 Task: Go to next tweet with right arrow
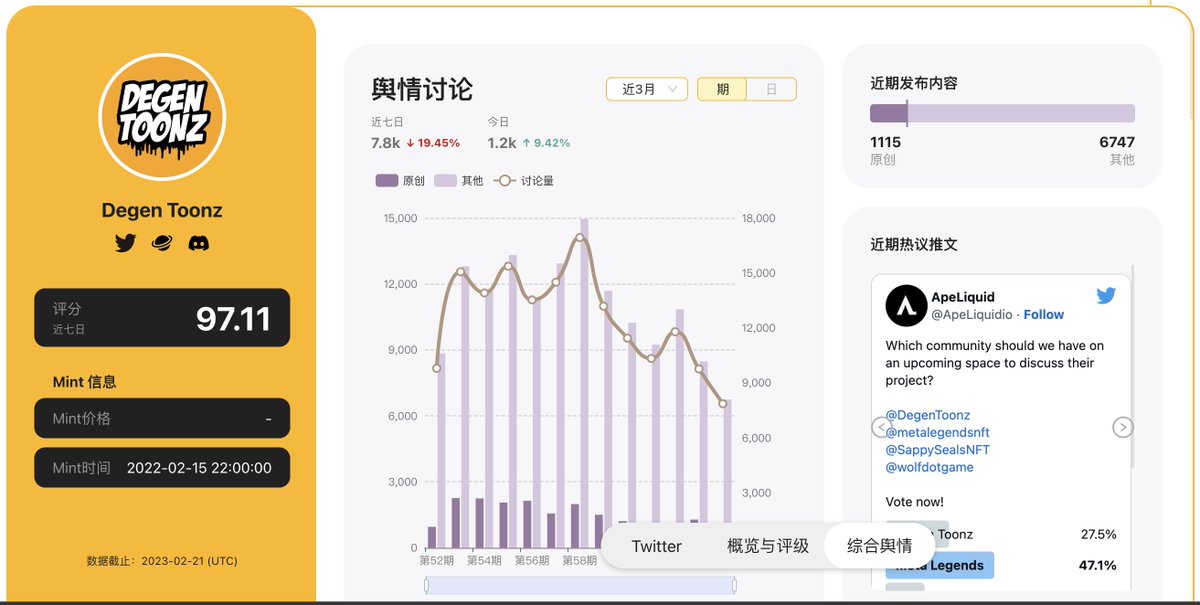pyautogui.click(x=1122, y=428)
